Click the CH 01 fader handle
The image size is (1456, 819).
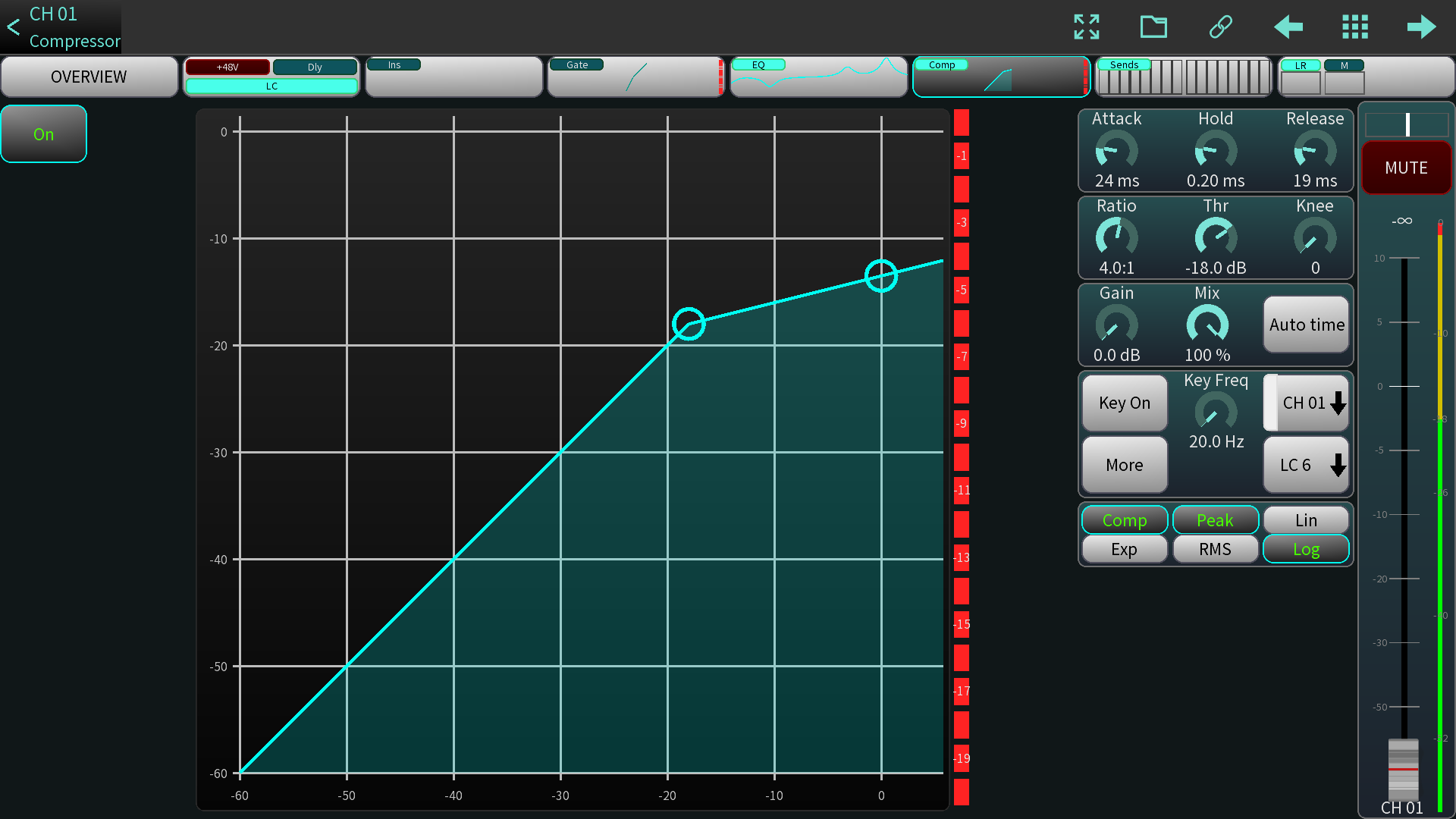tap(1403, 768)
